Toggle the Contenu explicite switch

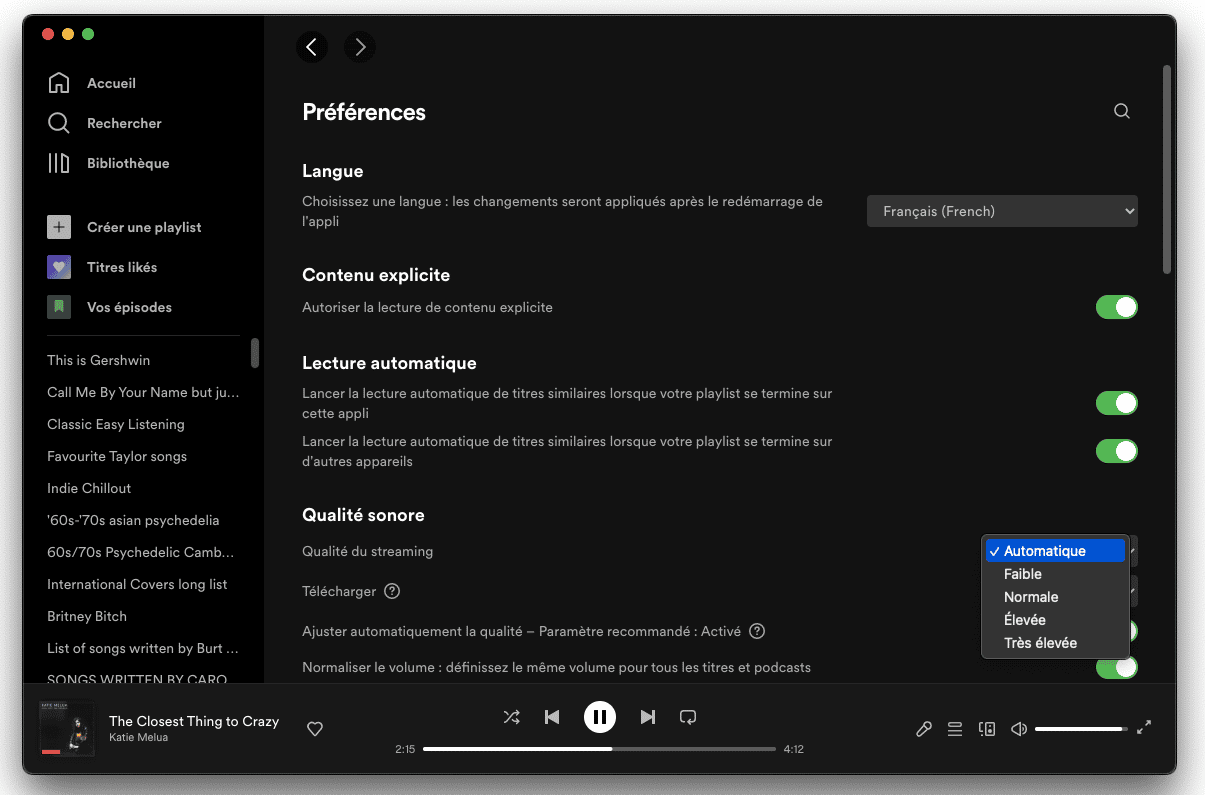click(1116, 307)
